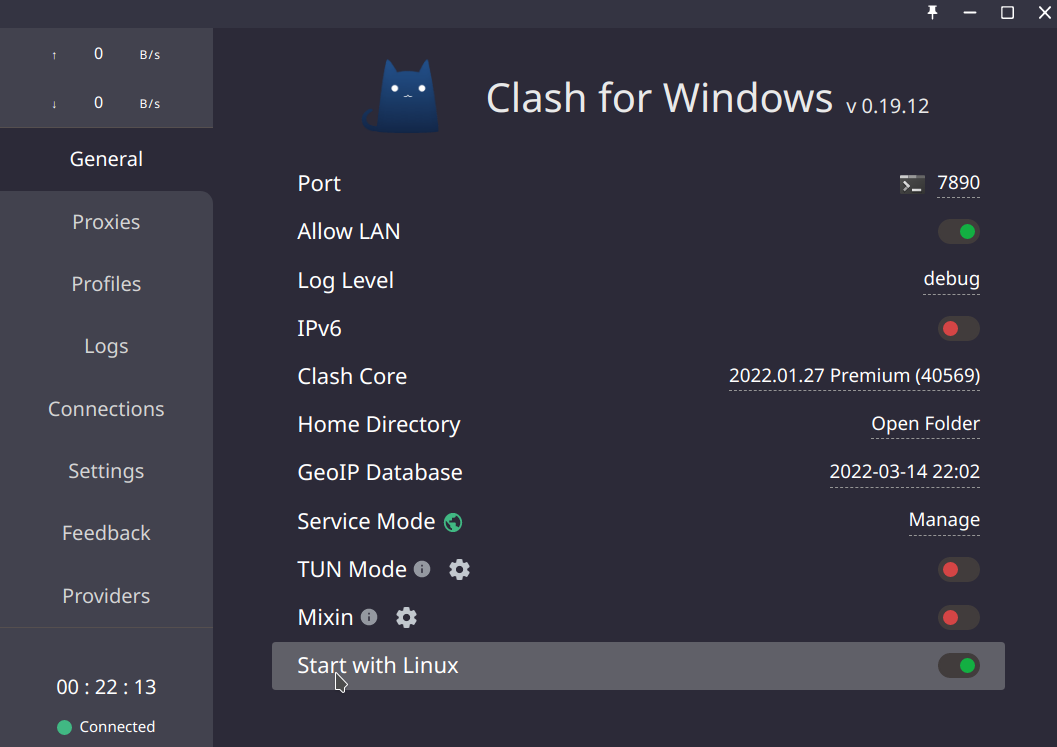Click the Log Level label

tap(345, 280)
